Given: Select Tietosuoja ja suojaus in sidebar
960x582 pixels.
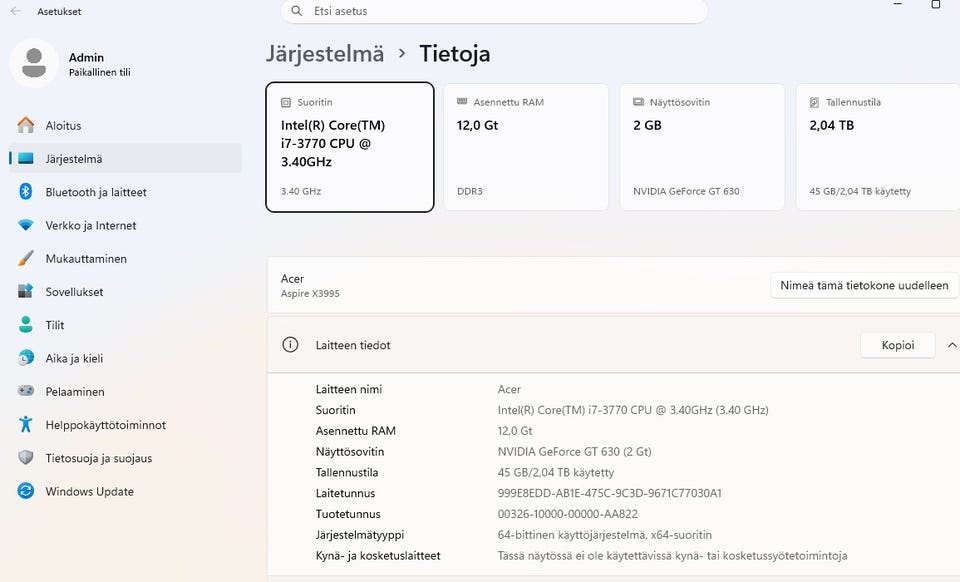Looking at the screenshot, I should (126, 458).
